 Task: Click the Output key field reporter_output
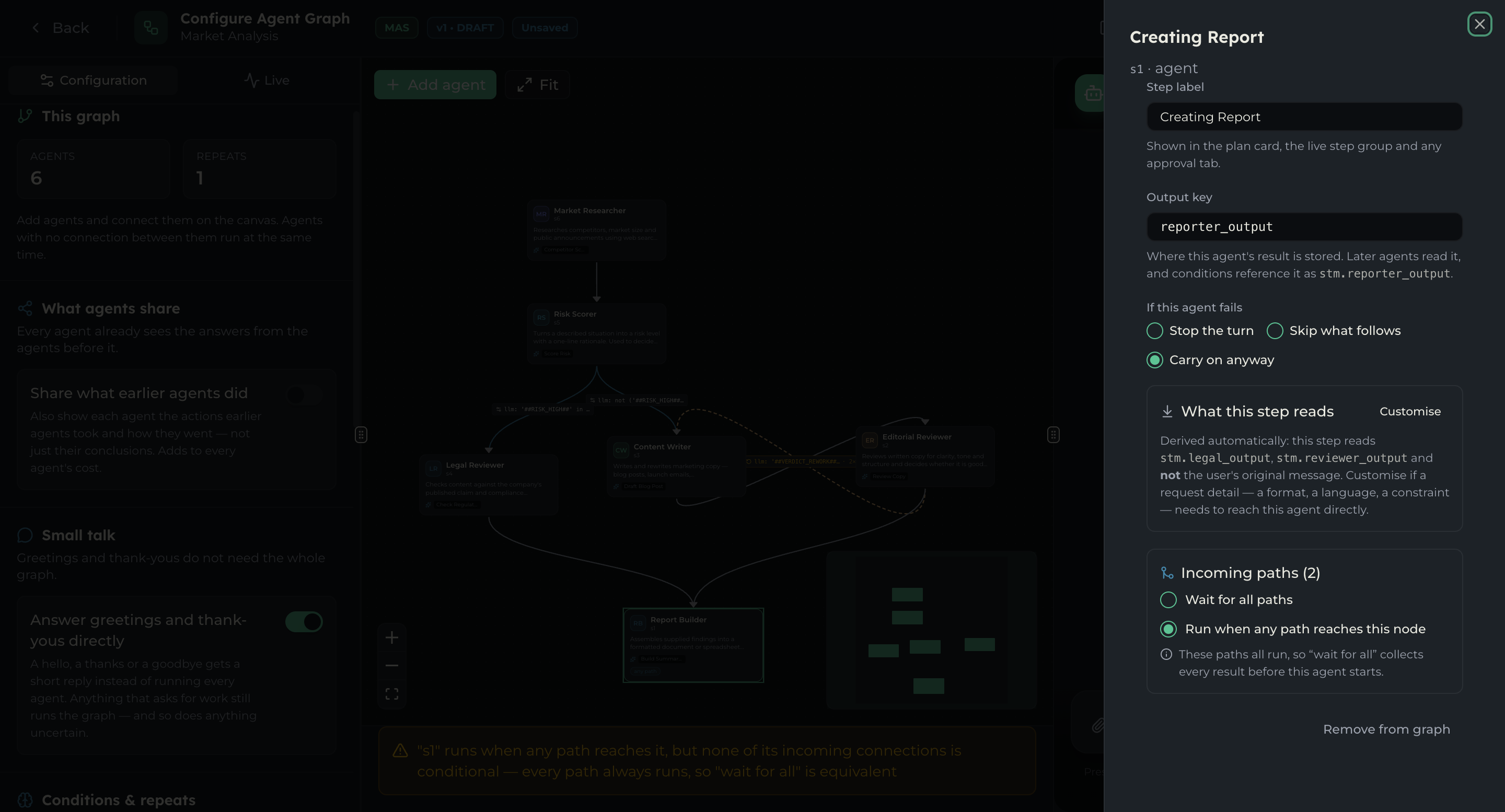click(x=1304, y=227)
